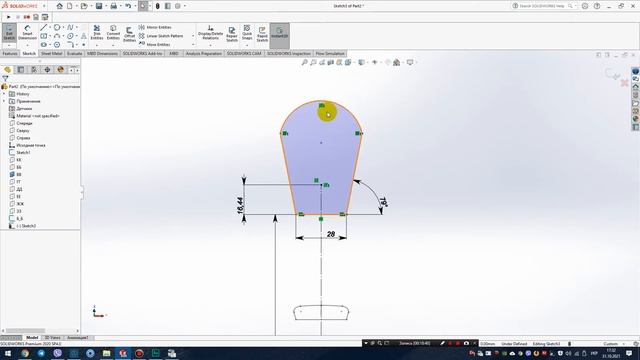Click the tree filter funnel icon
640x360 pixels.
5,78
